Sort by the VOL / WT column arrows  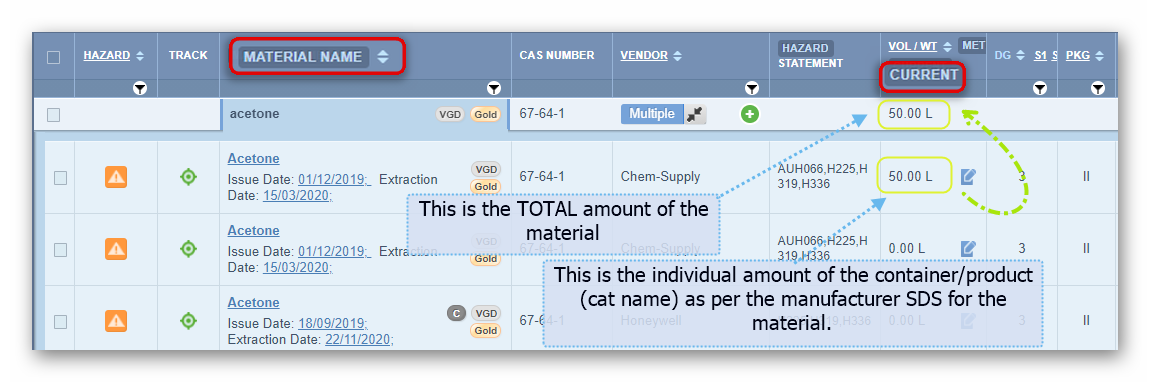(x=947, y=46)
